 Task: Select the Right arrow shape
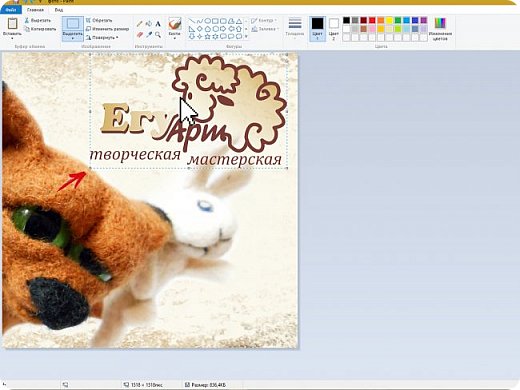223,29
